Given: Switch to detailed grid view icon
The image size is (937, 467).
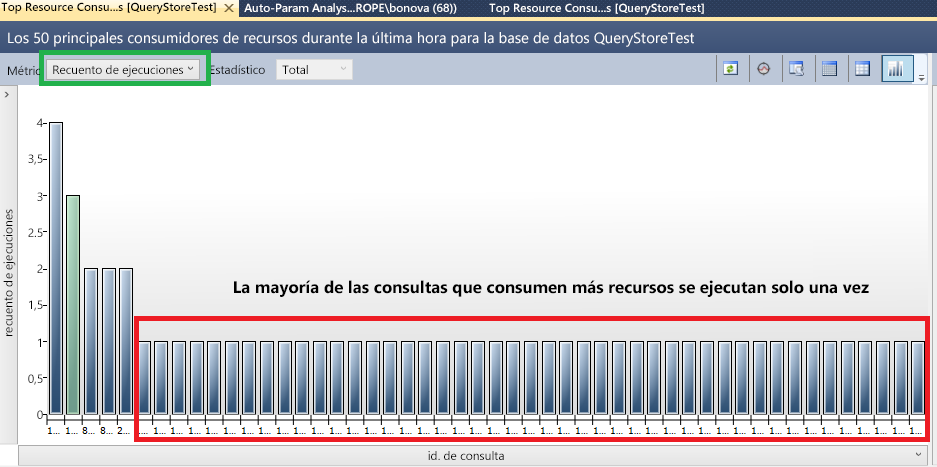Looking at the screenshot, I should tap(829, 69).
